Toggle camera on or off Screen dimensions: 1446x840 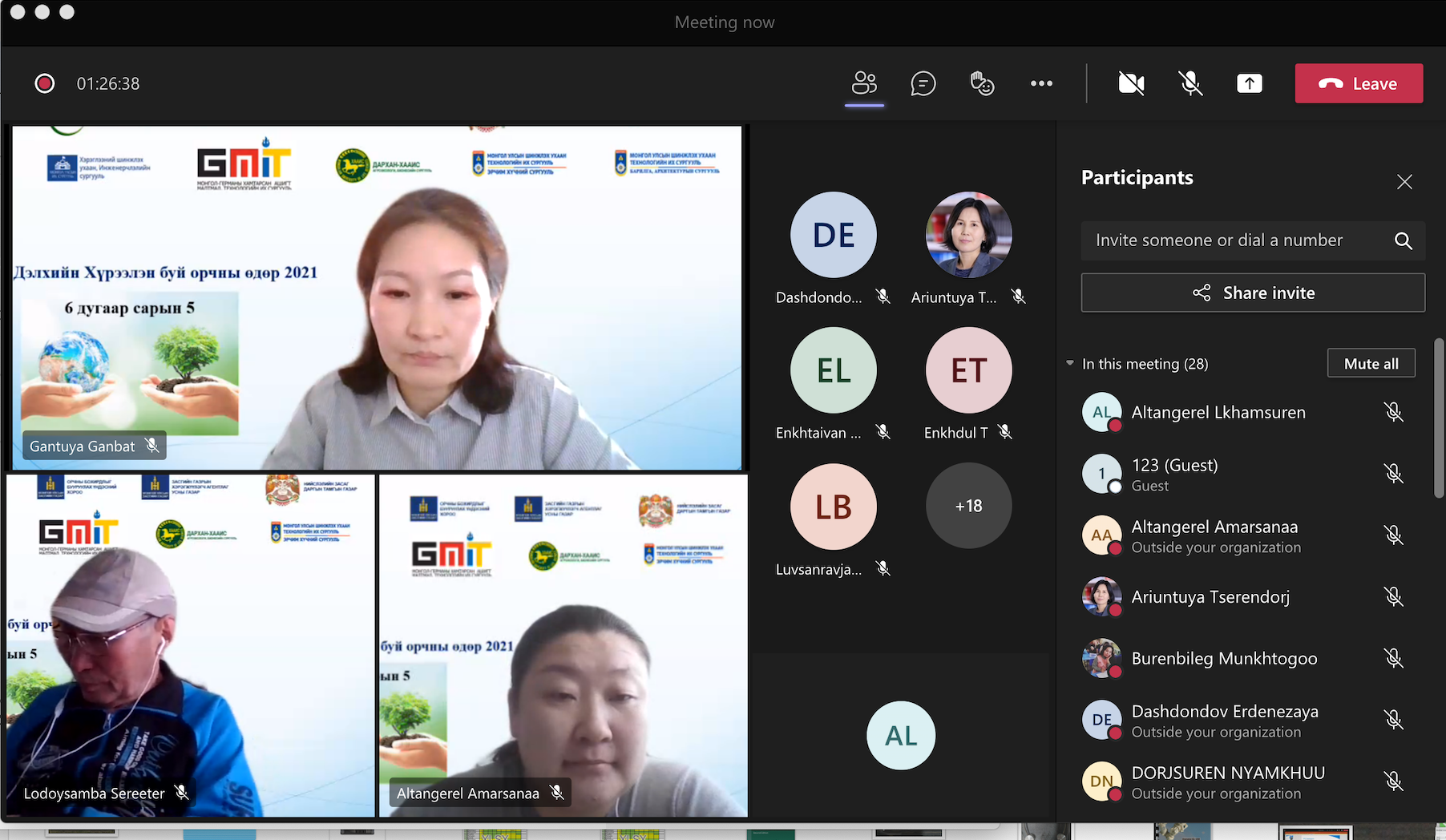coord(1131,83)
